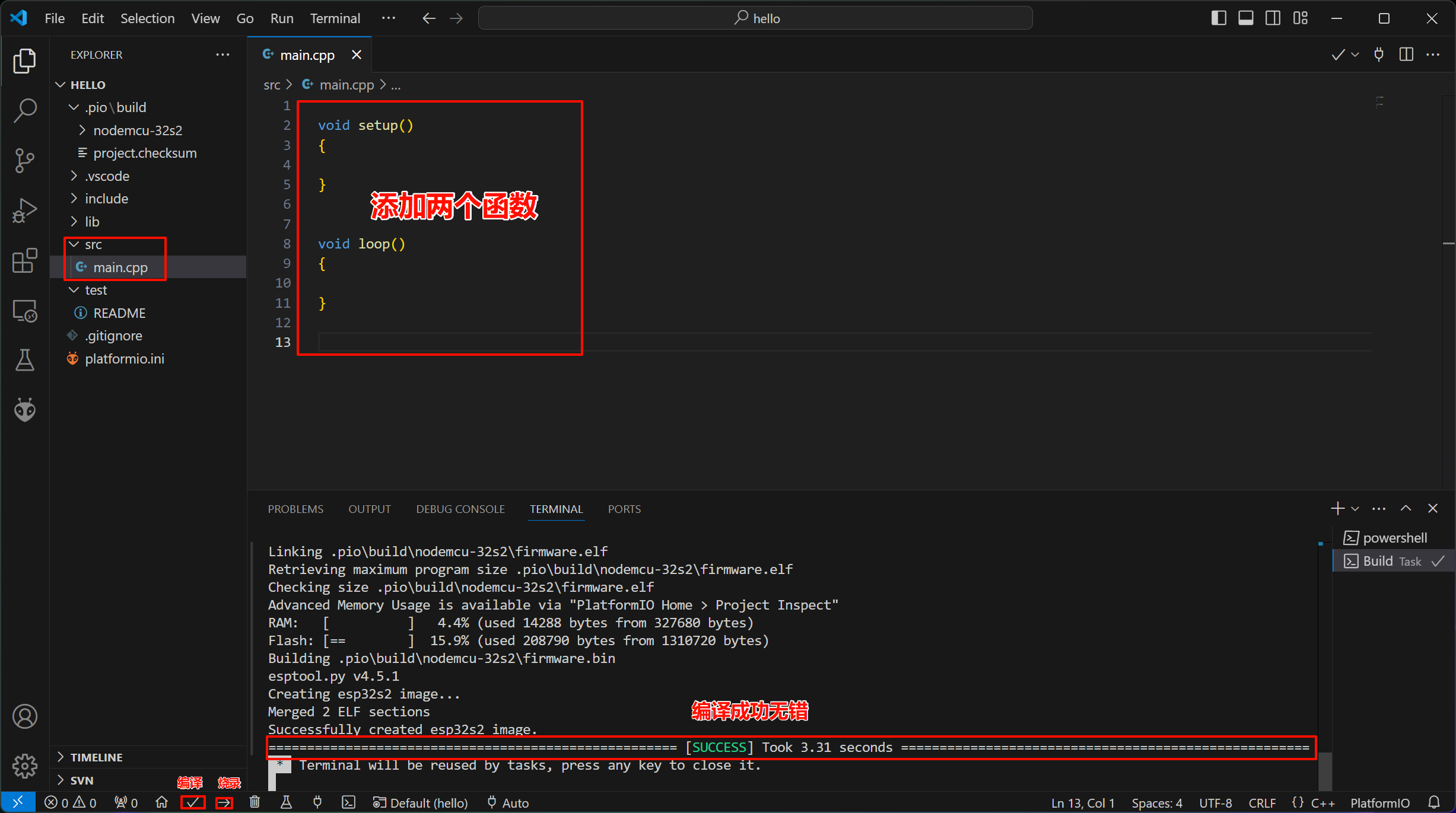The height and width of the screenshot is (813, 1456).
Task: Toggle the bottom panel layout button
Action: tap(1246, 18)
